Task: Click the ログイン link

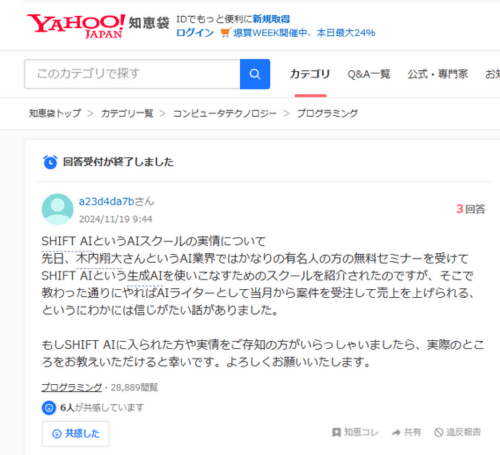Action: 195,33
